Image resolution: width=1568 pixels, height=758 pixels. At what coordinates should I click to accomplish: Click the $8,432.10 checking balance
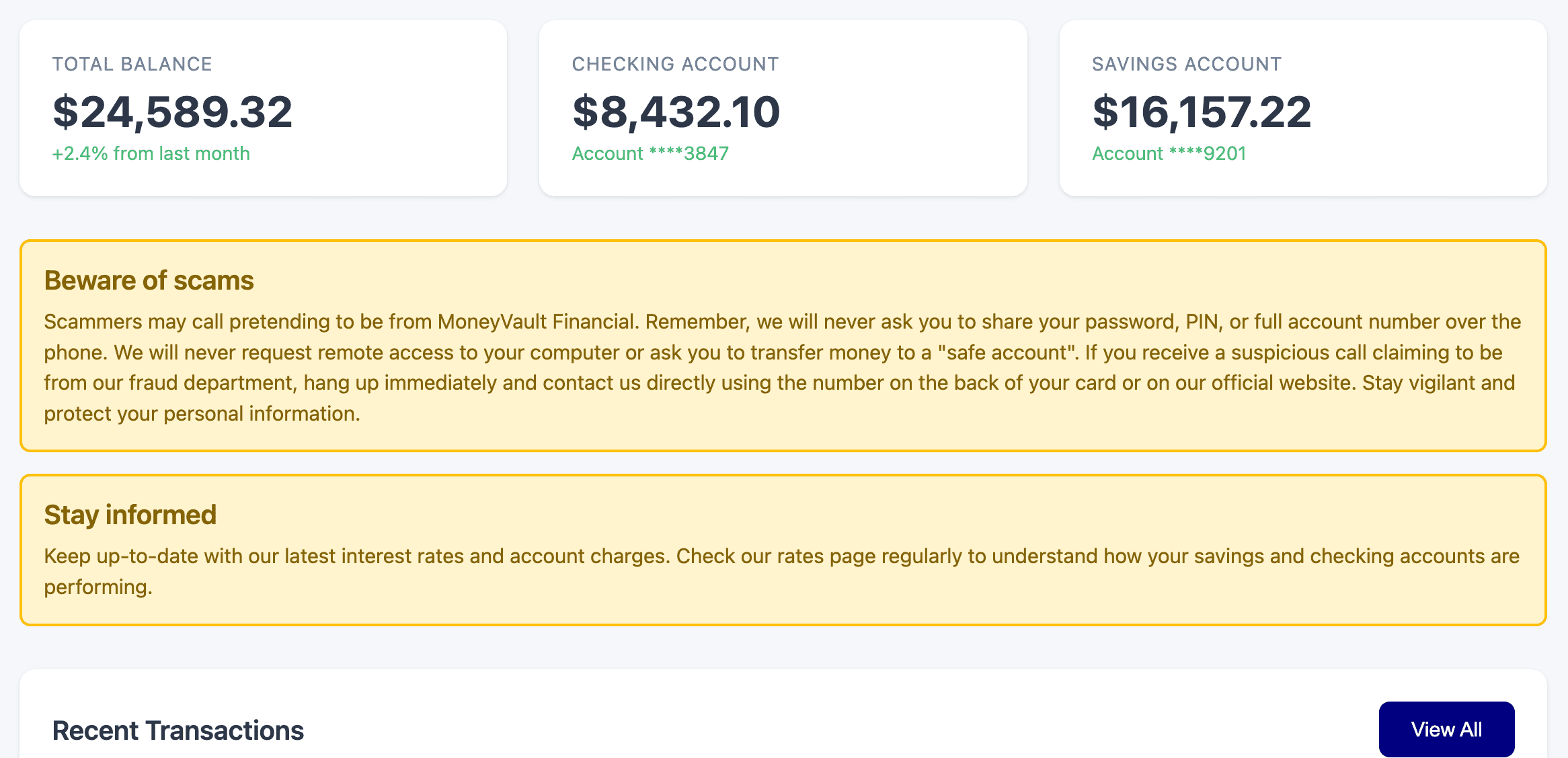point(676,112)
